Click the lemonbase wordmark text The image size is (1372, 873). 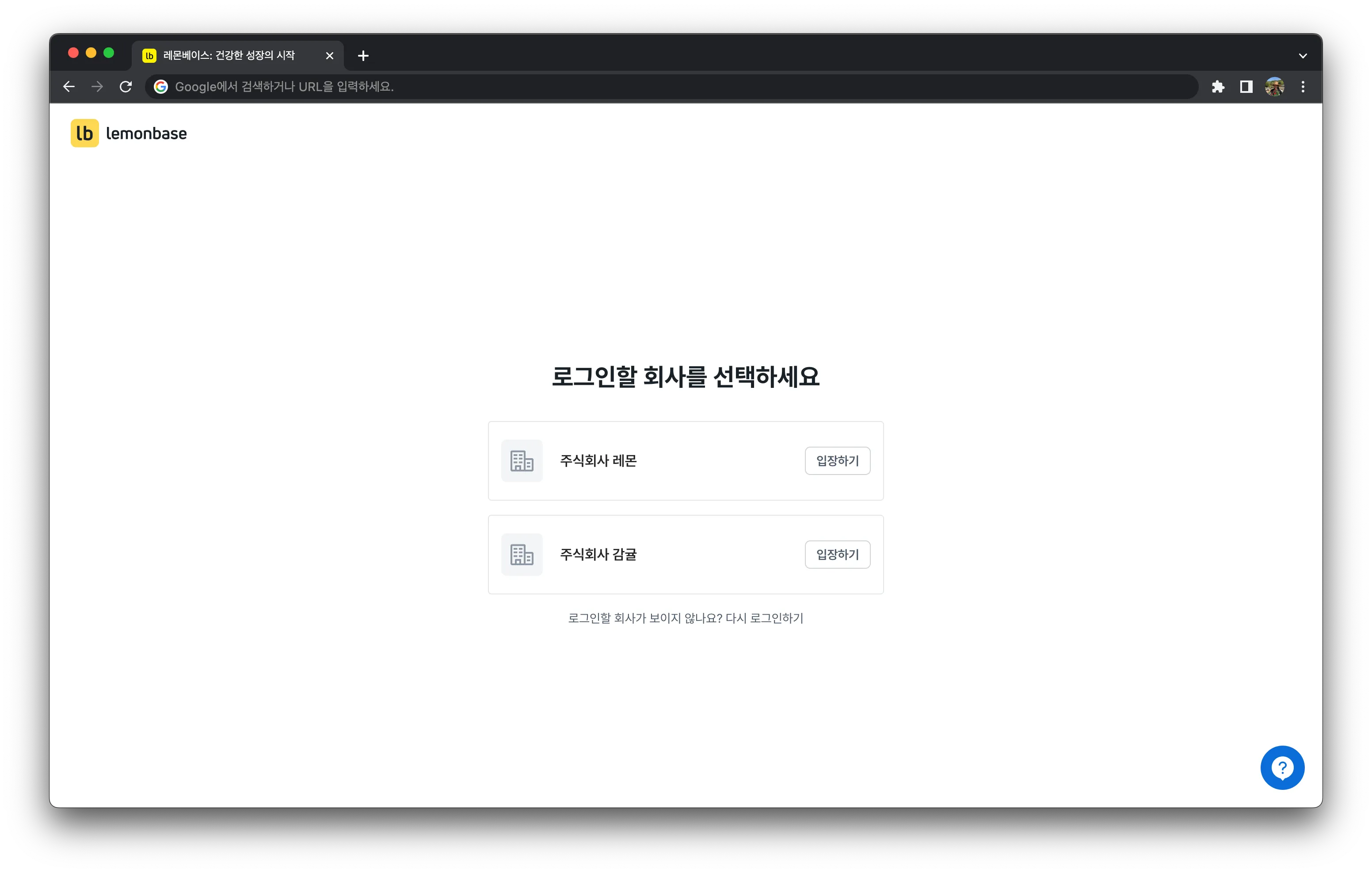146,134
